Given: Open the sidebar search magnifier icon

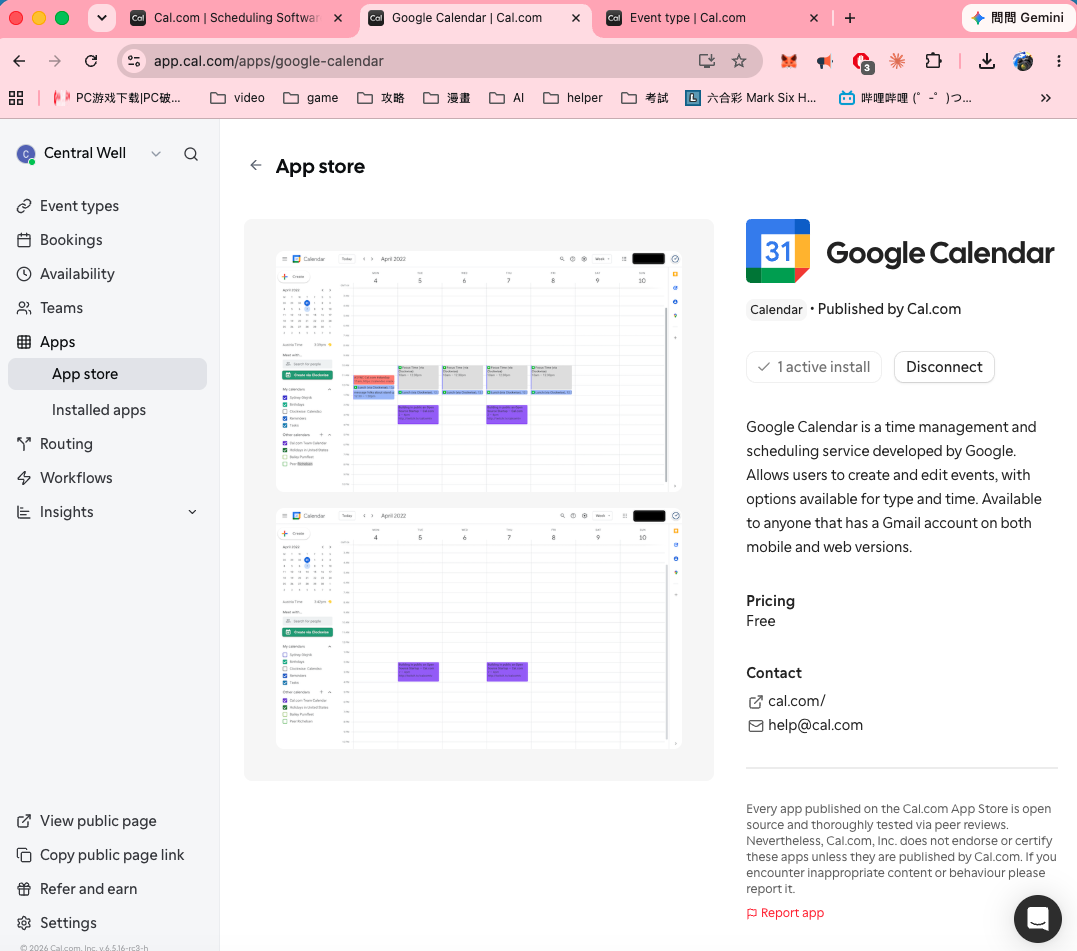Looking at the screenshot, I should click(191, 154).
